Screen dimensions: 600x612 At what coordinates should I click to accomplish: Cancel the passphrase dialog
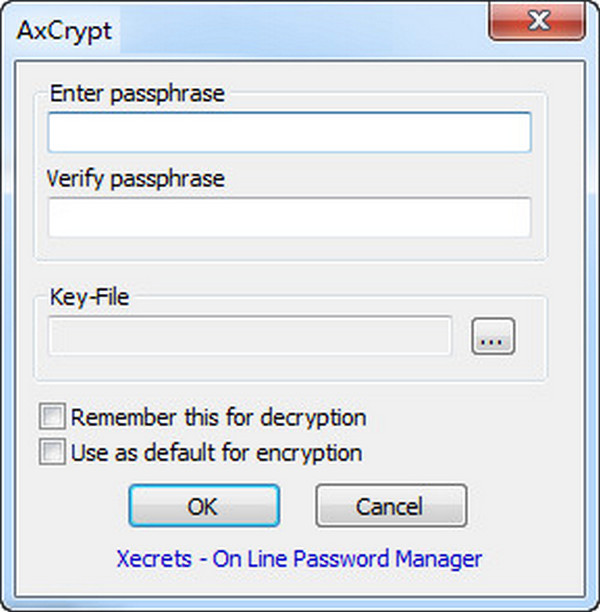[x=391, y=506]
